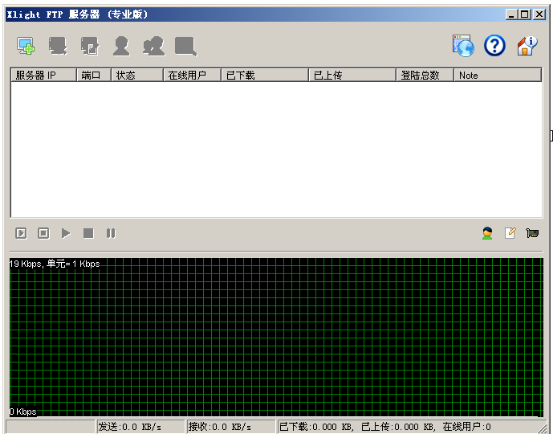Image resolution: width=554 pixels, height=434 pixels.
Task: Click the add new virtual server icon
Action: [x=26, y=46]
